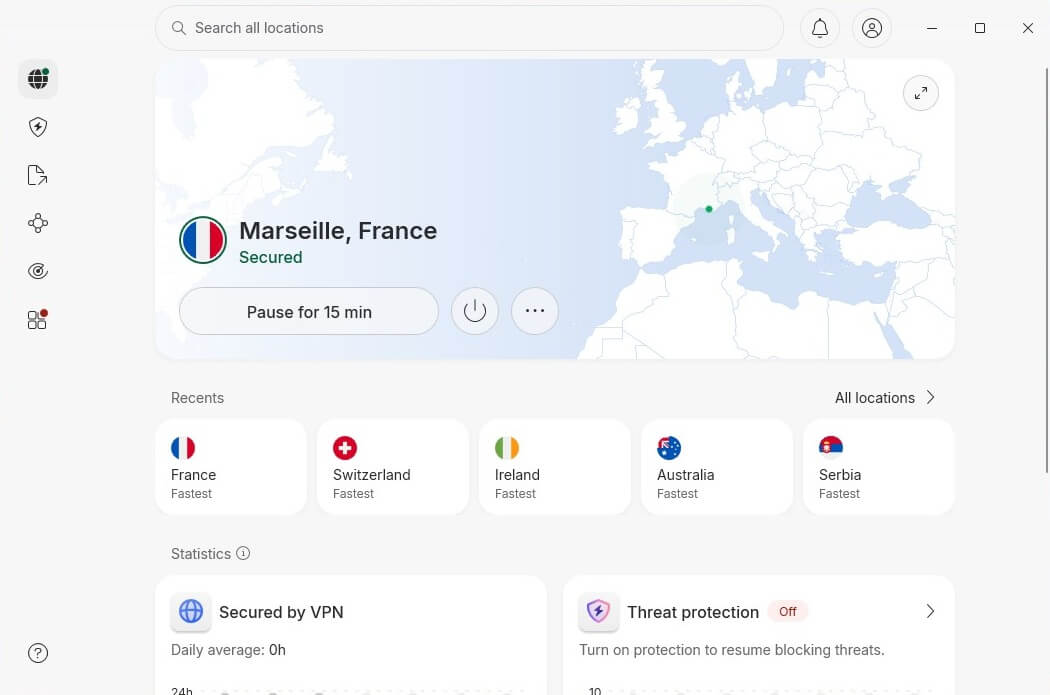The height and width of the screenshot is (695, 1050).
Task: Click the Marseille, France heading
Action: 338,230
